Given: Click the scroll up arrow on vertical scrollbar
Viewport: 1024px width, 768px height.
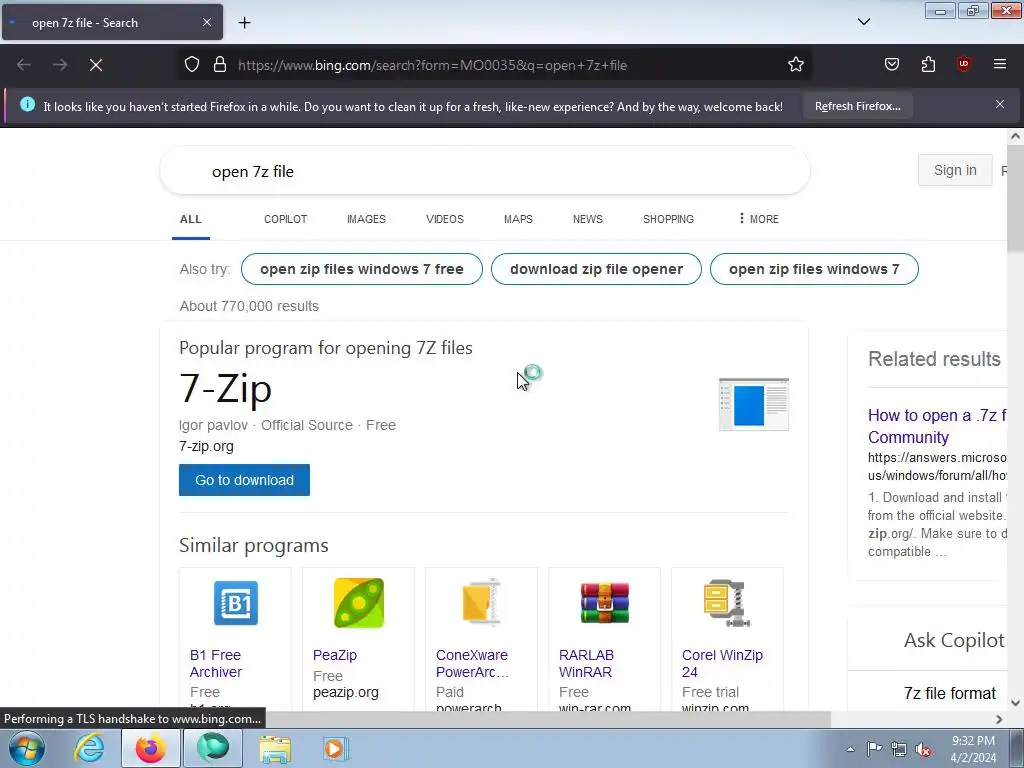Looking at the screenshot, I should tap(1015, 136).
